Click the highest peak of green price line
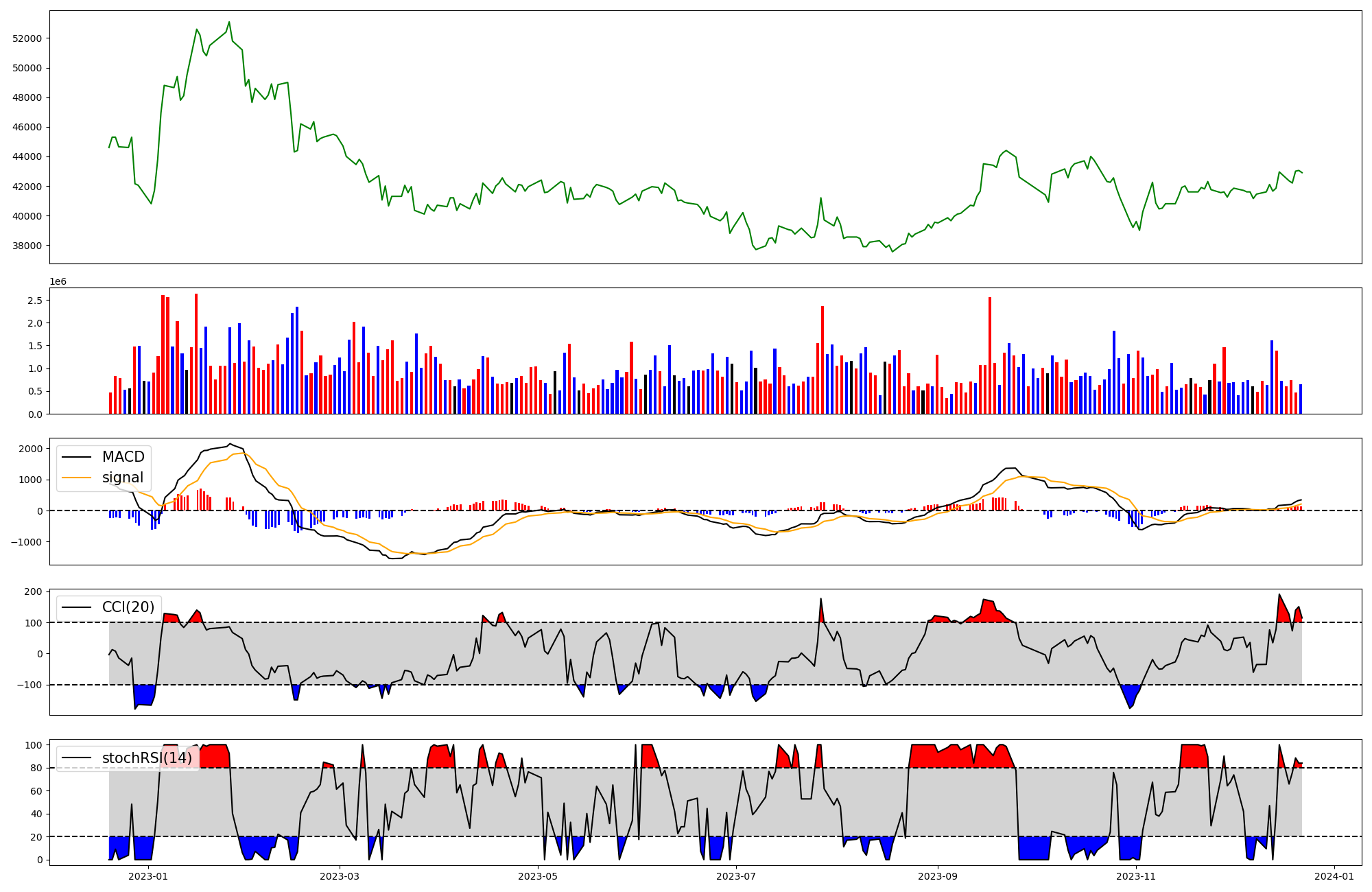Screen dimensions: 1372x892 229,22
